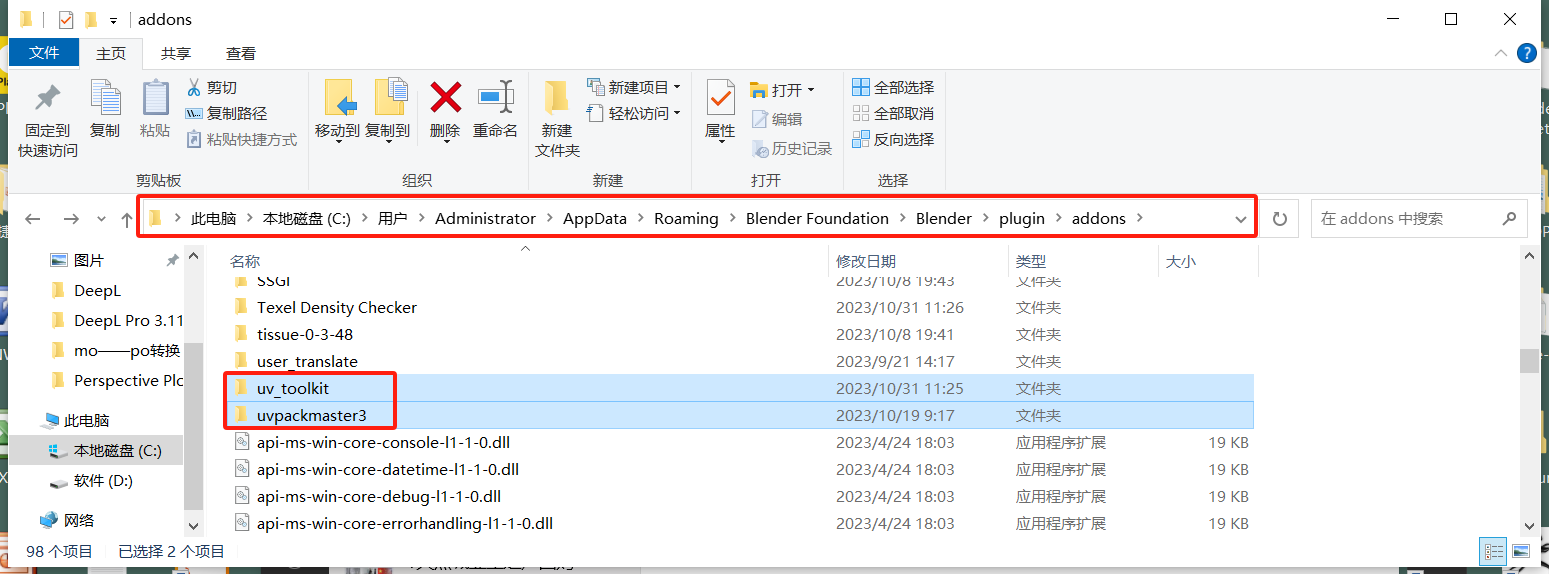1549x574 pixels.
Task: Open the address bar history dropdown
Action: [1241, 219]
